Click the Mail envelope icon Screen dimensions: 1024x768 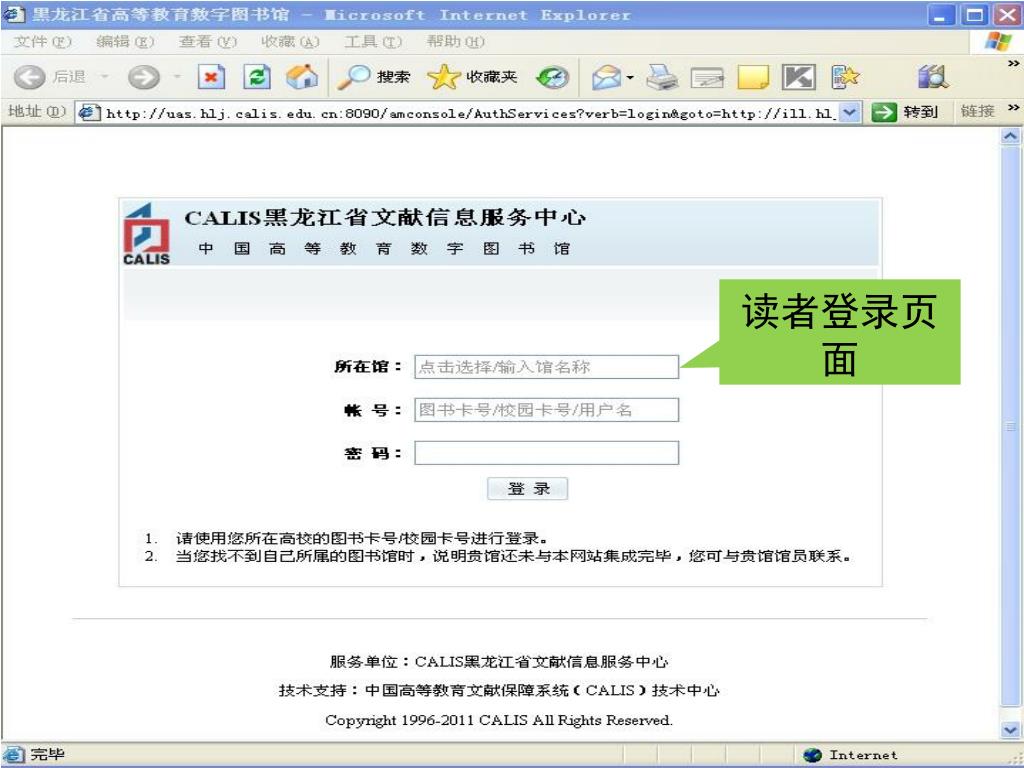[607, 78]
